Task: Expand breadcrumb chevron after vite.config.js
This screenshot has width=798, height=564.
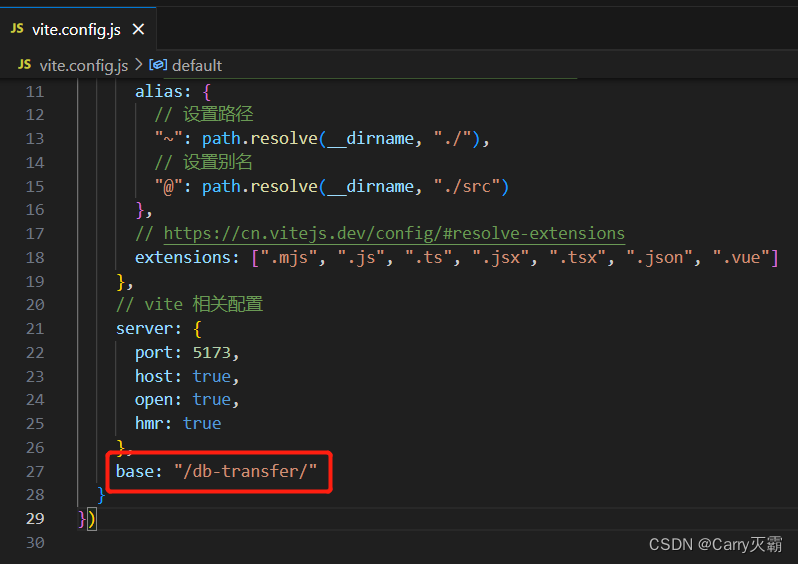Action: click(x=138, y=65)
